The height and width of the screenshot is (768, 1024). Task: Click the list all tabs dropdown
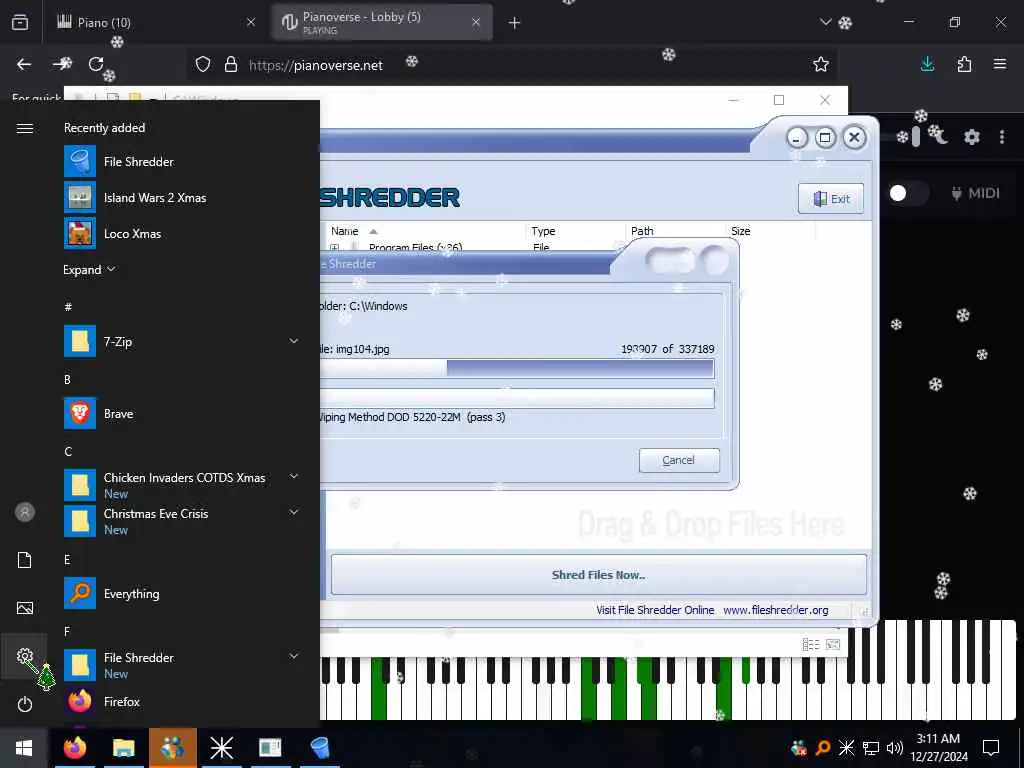pos(826,22)
